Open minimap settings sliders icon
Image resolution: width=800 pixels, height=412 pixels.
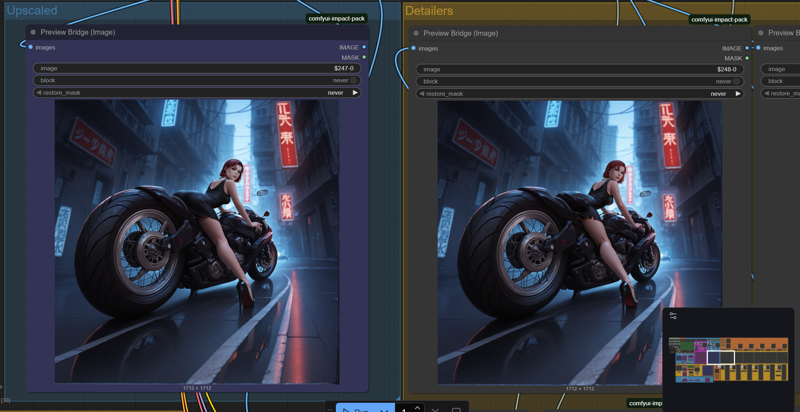tap(673, 316)
